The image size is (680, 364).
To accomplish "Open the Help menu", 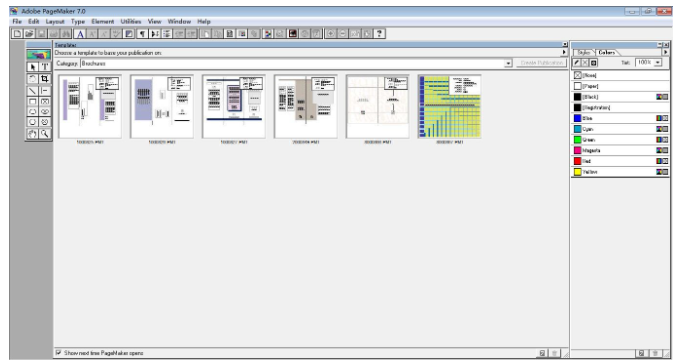I will (x=204, y=21).
